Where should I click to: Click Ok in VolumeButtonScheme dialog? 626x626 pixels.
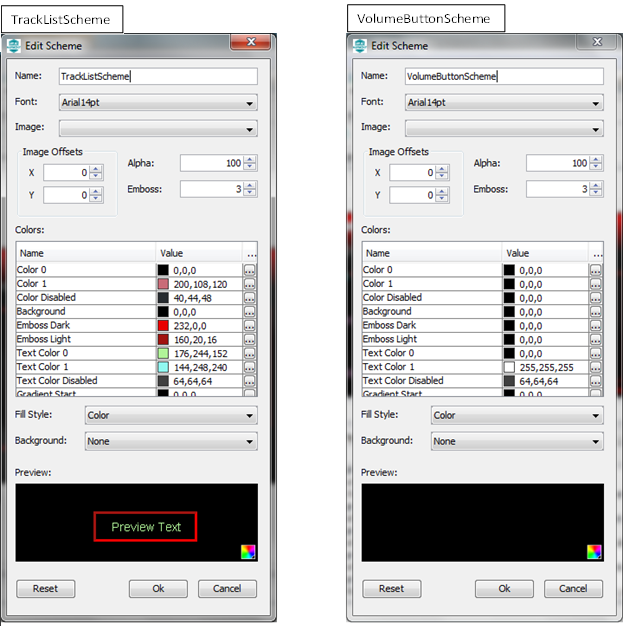coord(504,589)
